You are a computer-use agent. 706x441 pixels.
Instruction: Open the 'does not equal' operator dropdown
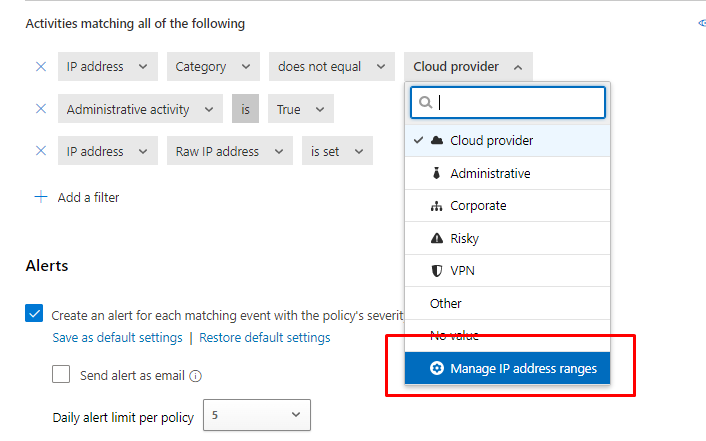click(331, 67)
